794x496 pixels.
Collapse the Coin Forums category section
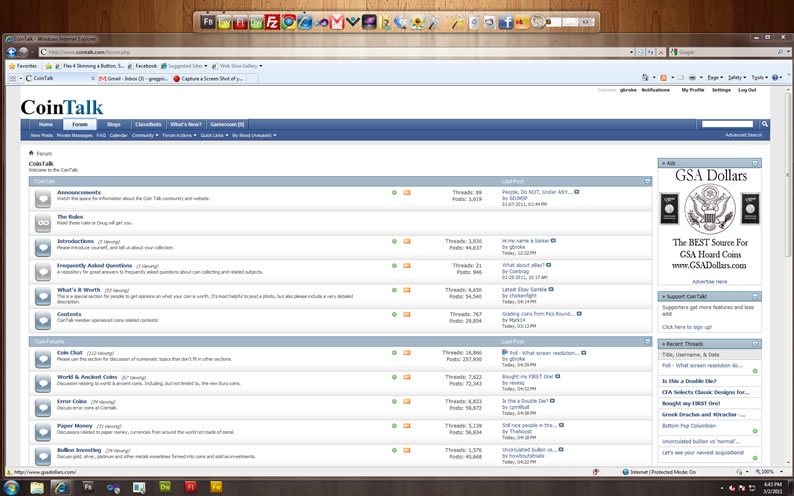click(647, 341)
